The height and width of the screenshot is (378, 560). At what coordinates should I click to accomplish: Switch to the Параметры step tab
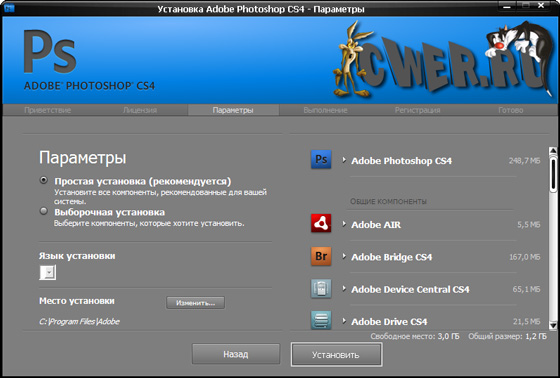[233, 110]
